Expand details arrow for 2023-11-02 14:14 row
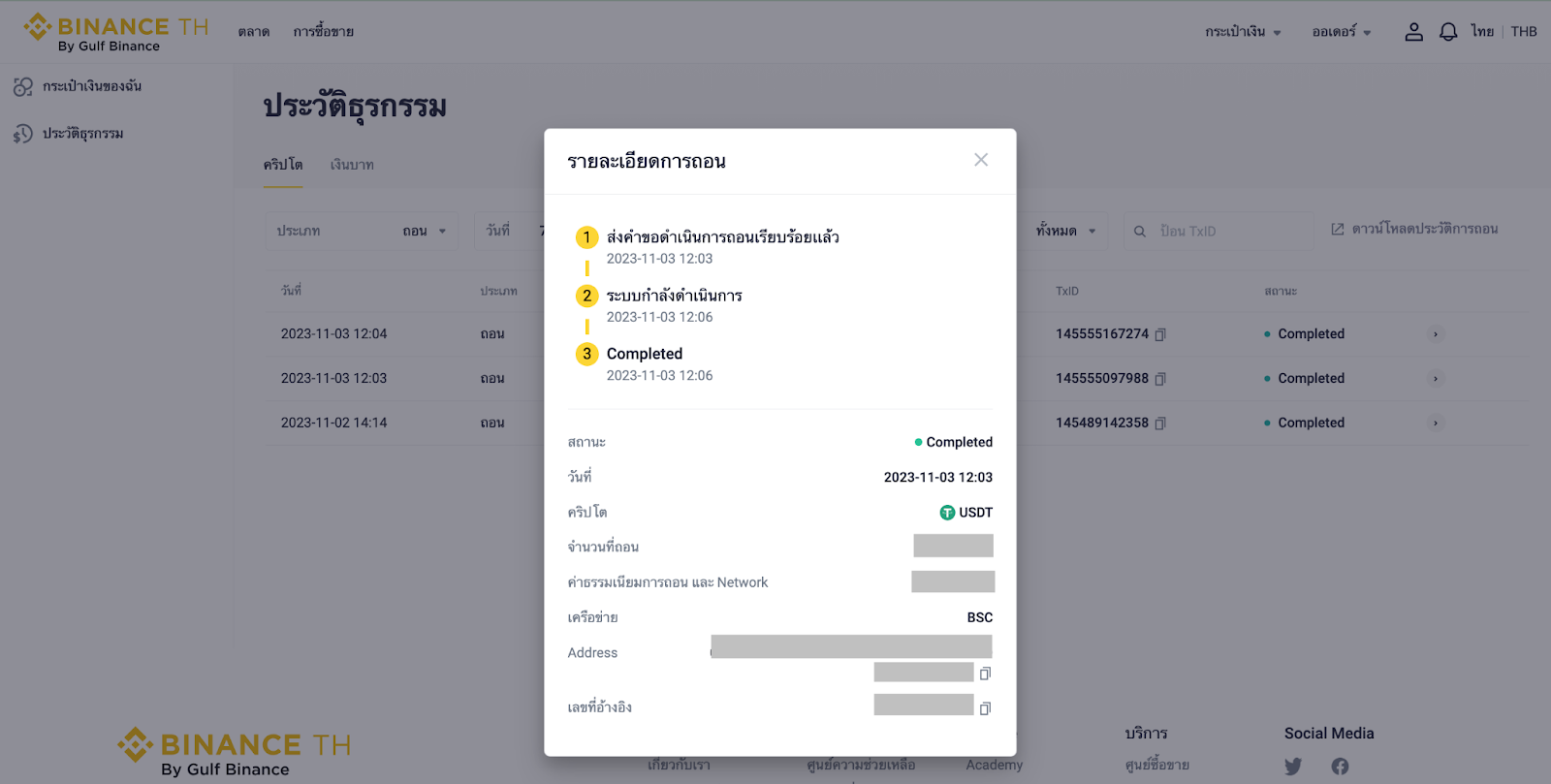Viewport: 1551px width, 784px height. point(1436,423)
